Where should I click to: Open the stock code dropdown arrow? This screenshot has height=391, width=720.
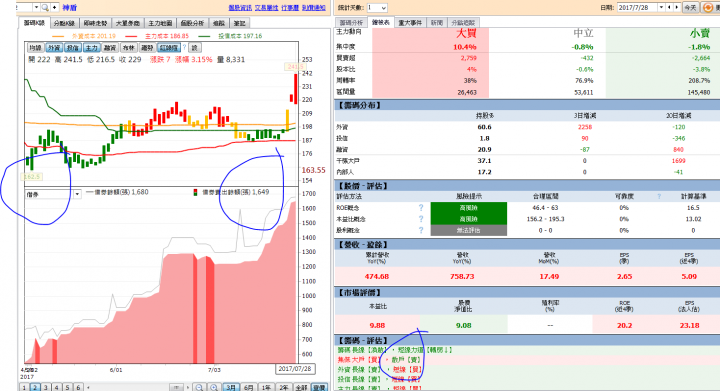coord(36,7)
